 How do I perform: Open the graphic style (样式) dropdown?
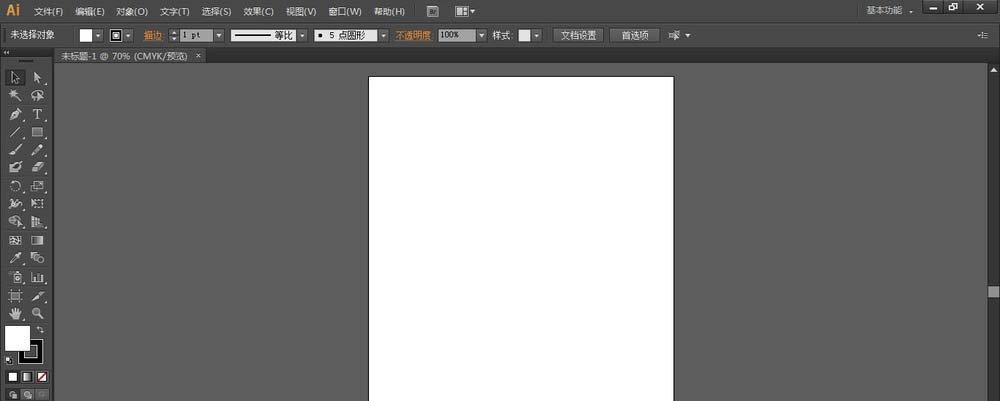(536, 36)
